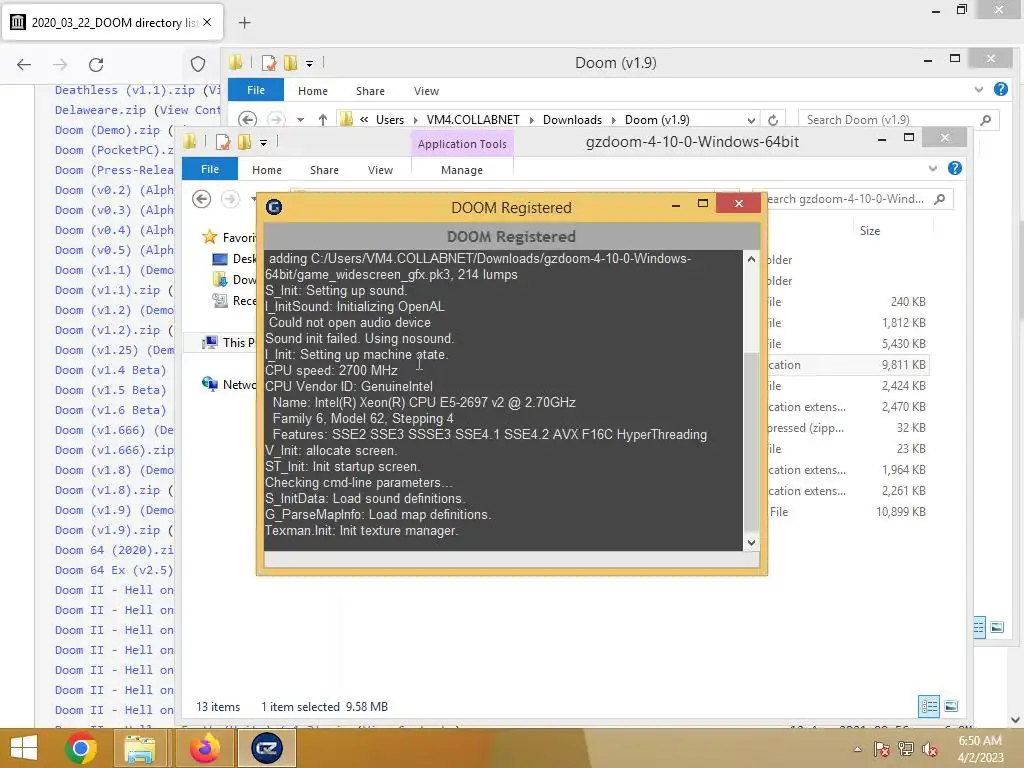Switch to large icons view in gzdoom window
The image size is (1024, 768).
pos(952,706)
